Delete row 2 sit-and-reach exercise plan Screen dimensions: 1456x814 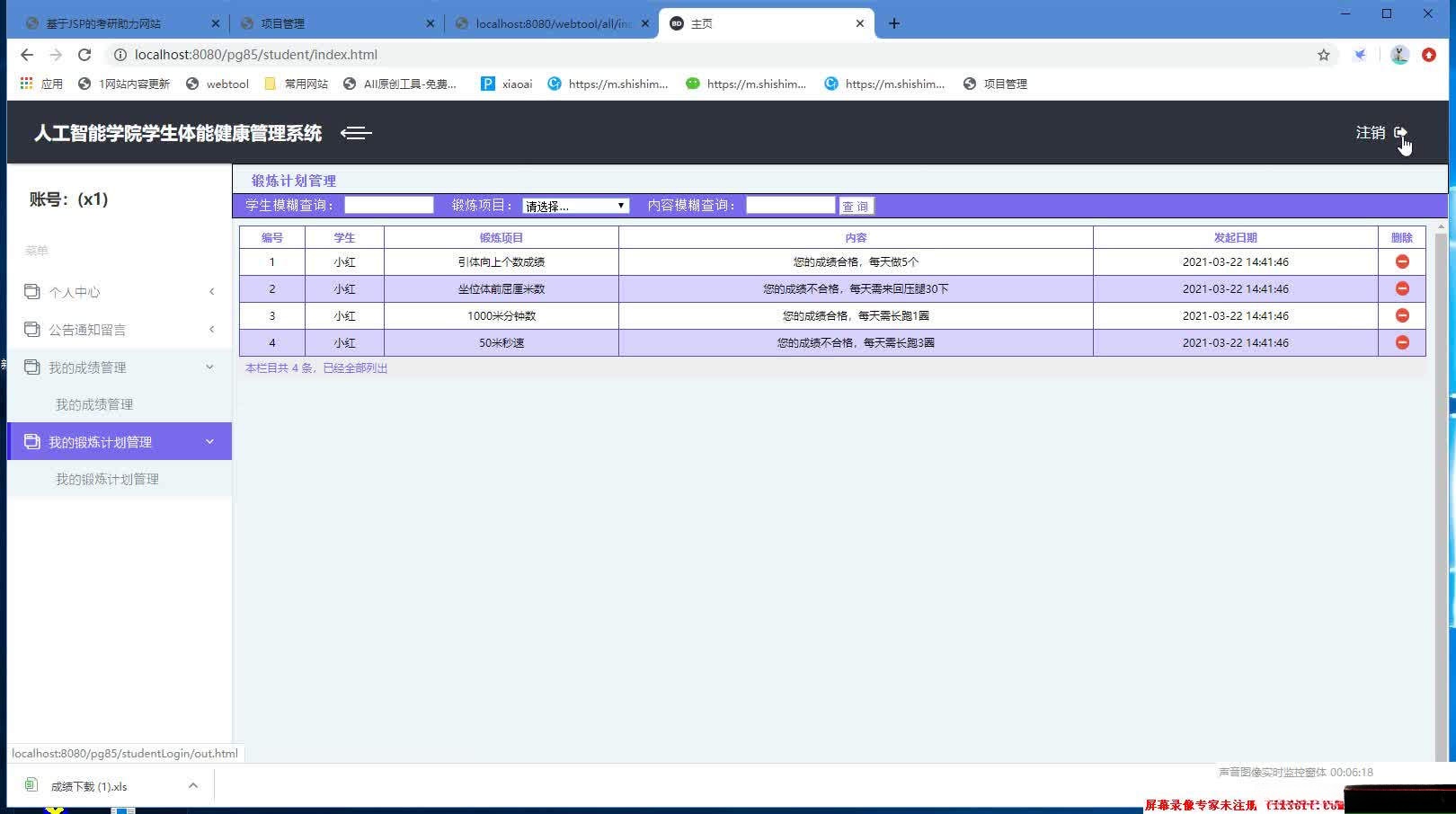pos(1402,288)
